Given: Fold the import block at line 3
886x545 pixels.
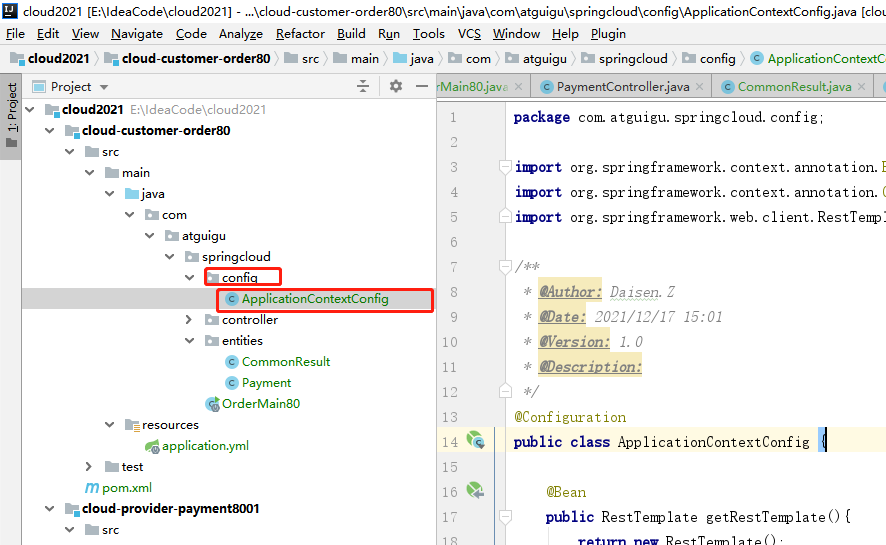Looking at the screenshot, I should 505,167.
